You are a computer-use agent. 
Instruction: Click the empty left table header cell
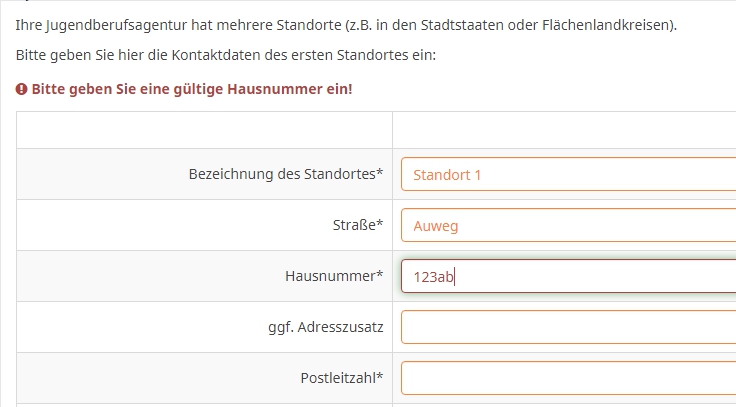[204, 130]
